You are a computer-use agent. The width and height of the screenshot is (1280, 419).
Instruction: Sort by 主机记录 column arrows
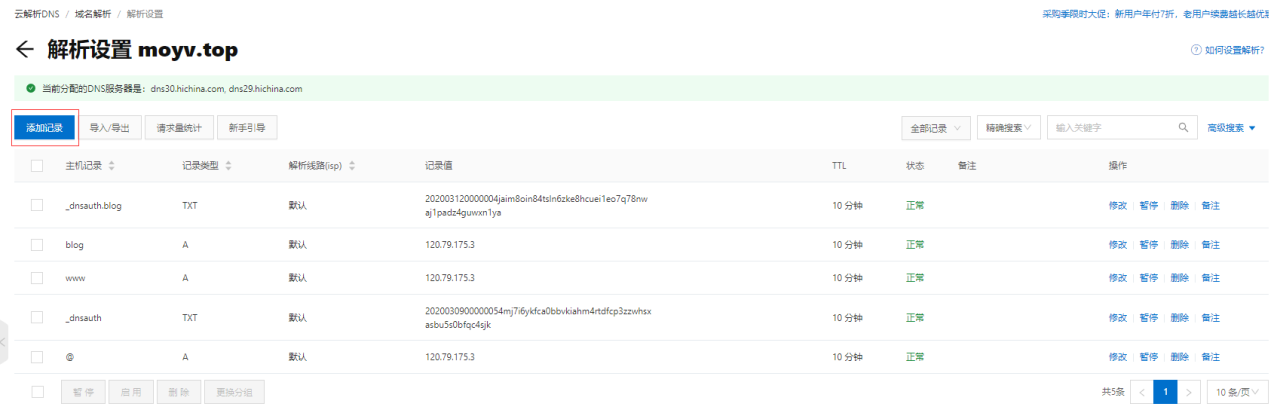[111, 166]
